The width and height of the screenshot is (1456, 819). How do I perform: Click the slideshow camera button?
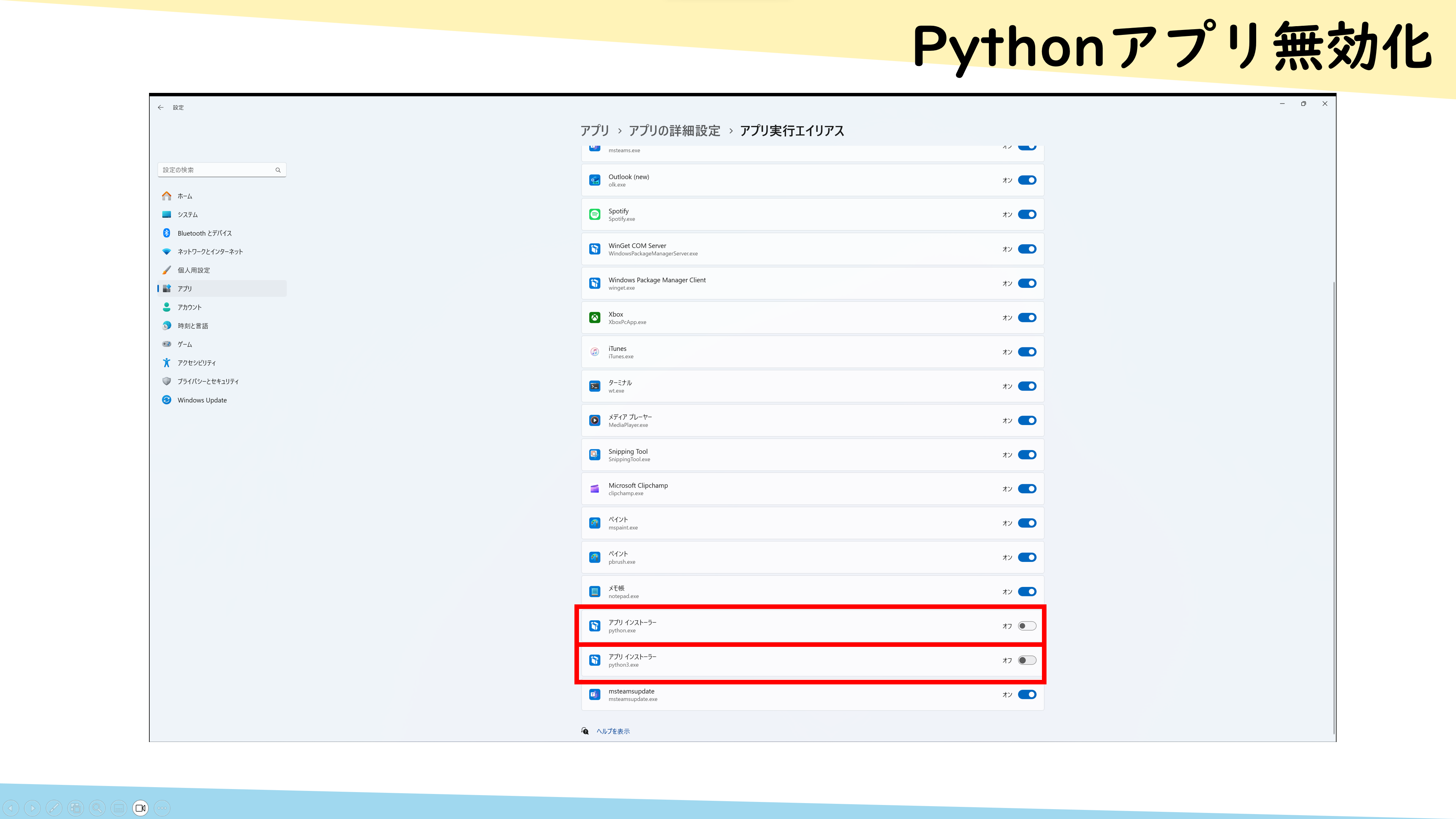[x=141, y=808]
